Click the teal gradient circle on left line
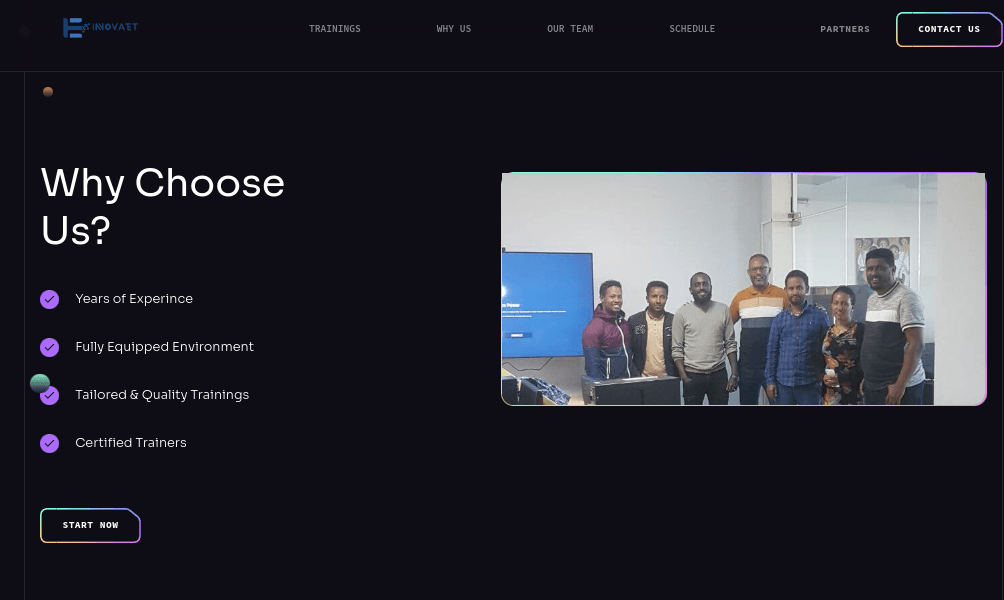Image resolution: width=1004 pixels, height=600 pixels. [x=39, y=382]
